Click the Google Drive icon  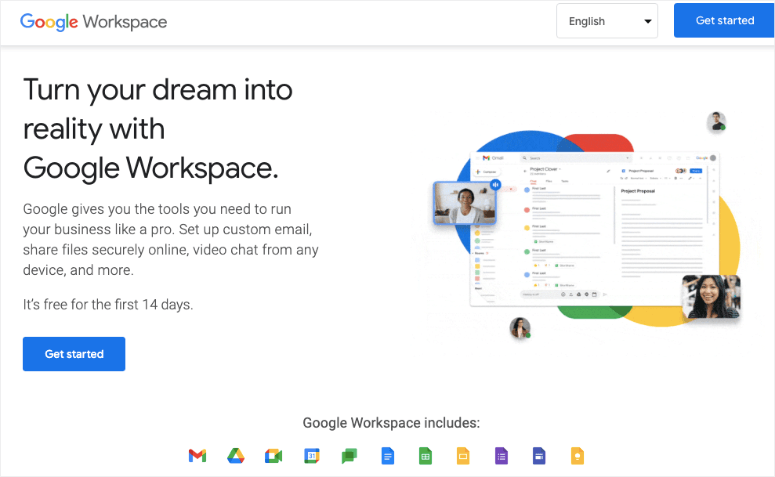(x=235, y=456)
